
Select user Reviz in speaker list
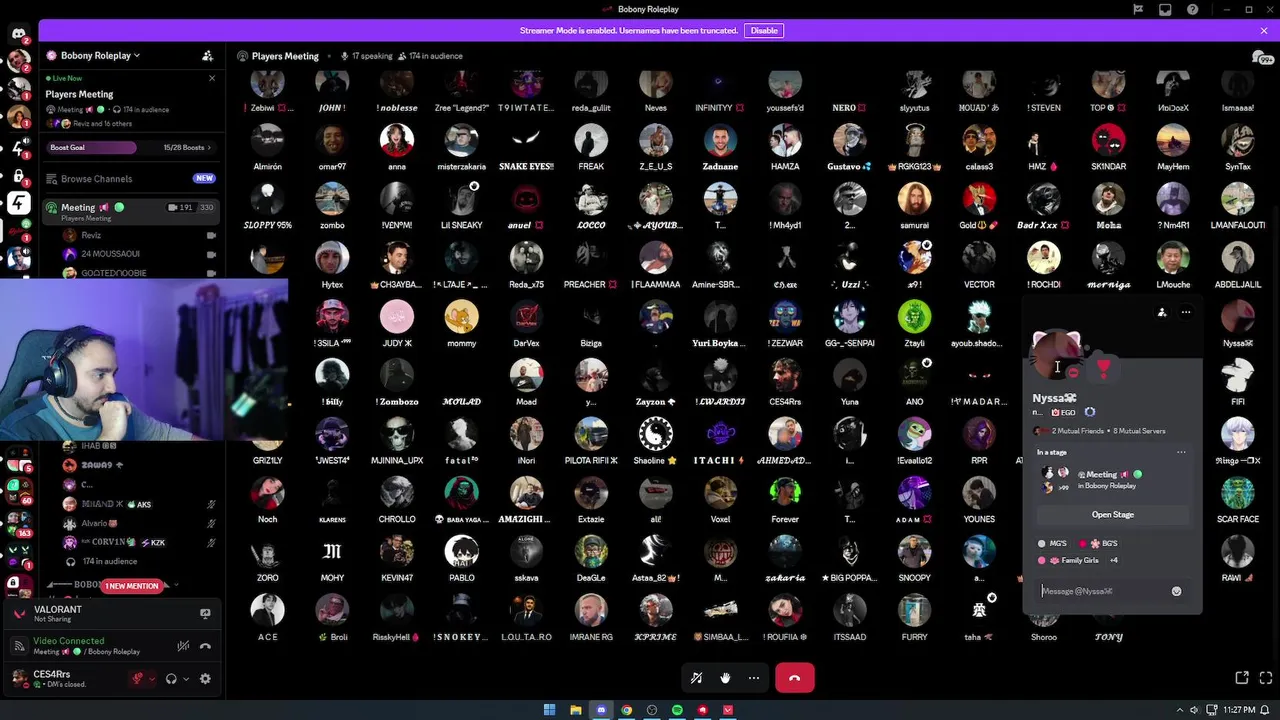click(x=91, y=236)
